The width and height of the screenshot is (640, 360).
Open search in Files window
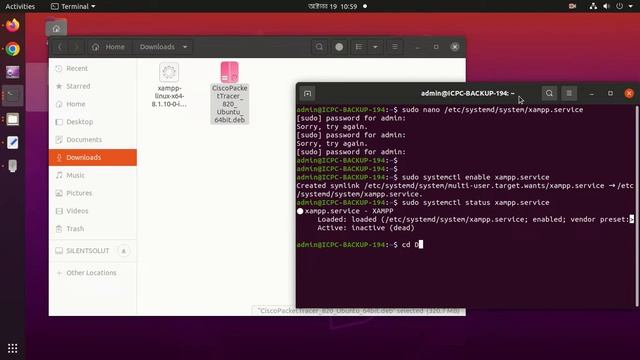pos(319,47)
